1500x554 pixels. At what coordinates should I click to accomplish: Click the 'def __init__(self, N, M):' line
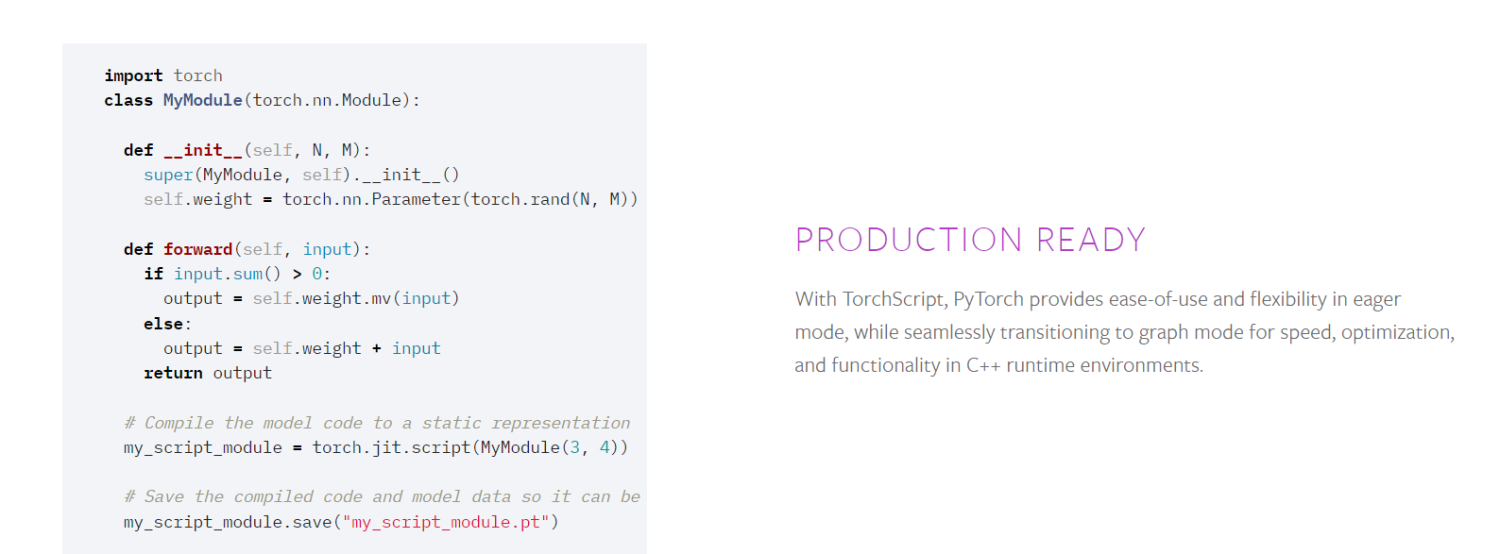click(x=247, y=150)
